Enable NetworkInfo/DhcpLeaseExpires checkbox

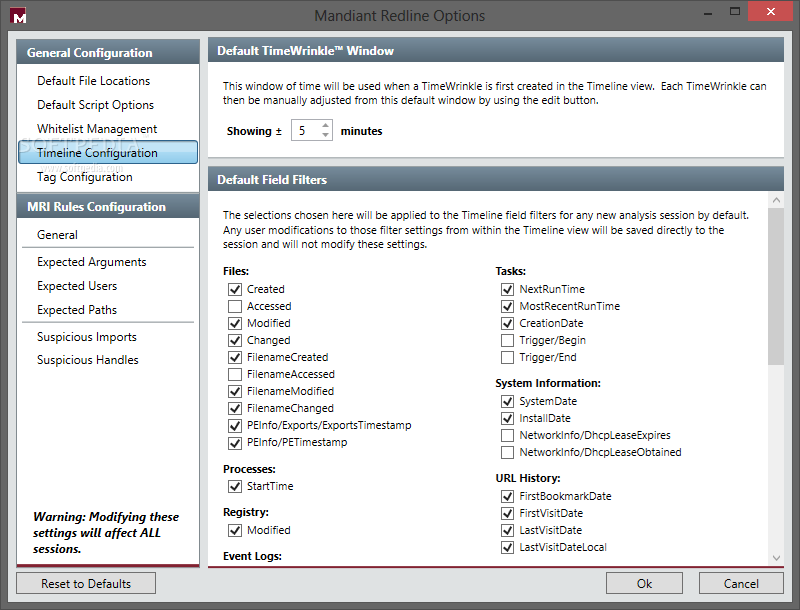coord(507,435)
